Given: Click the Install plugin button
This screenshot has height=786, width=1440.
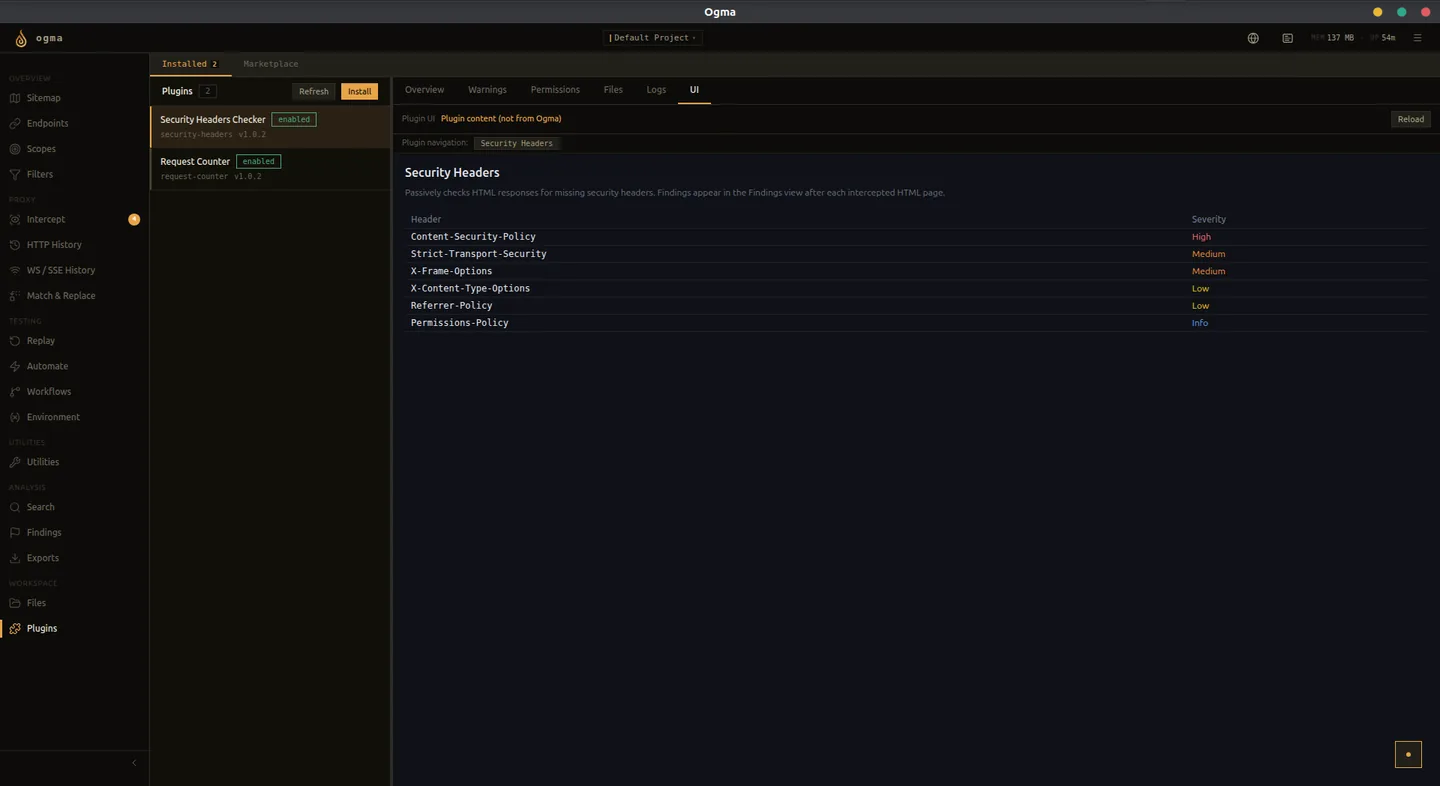Looking at the screenshot, I should pos(359,91).
